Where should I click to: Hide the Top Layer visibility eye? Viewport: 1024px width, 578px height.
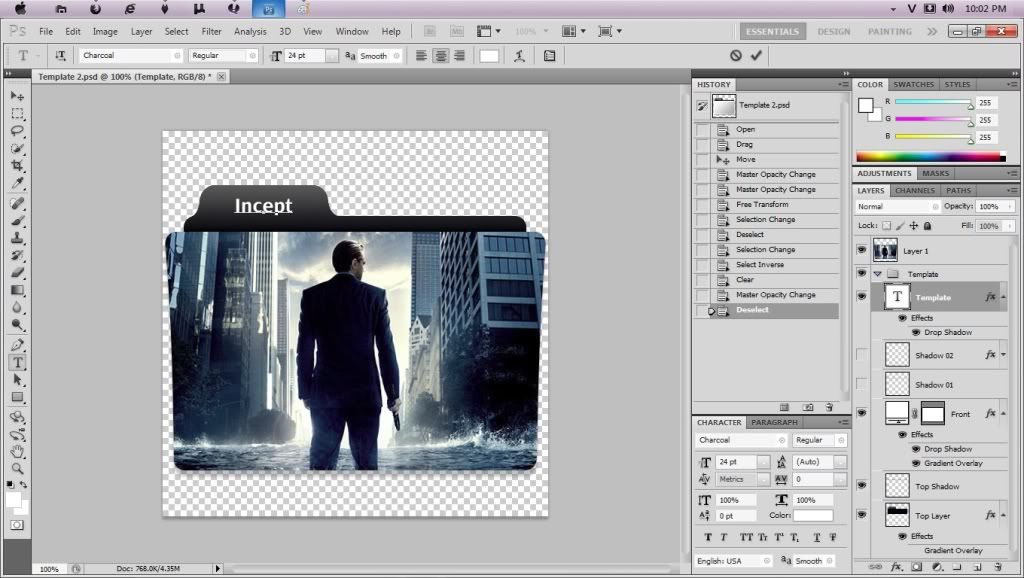click(x=861, y=515)
